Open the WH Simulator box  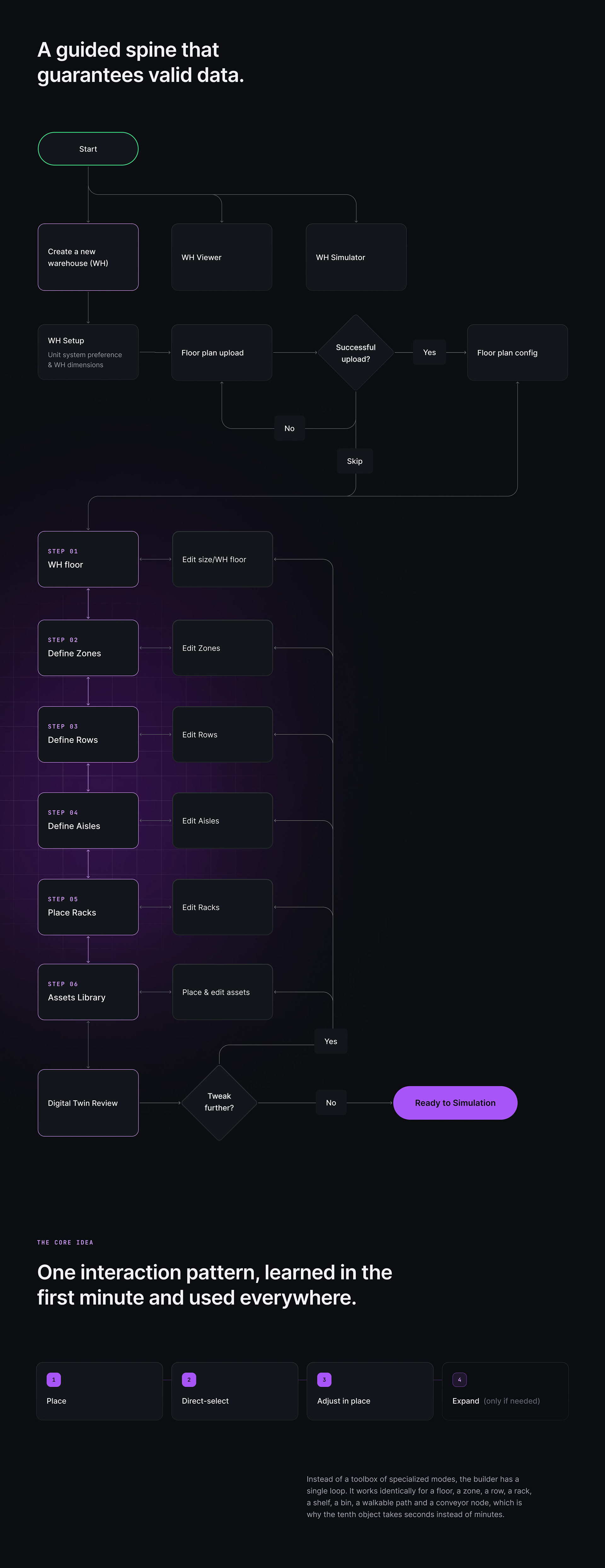click(x=356, y=257)
